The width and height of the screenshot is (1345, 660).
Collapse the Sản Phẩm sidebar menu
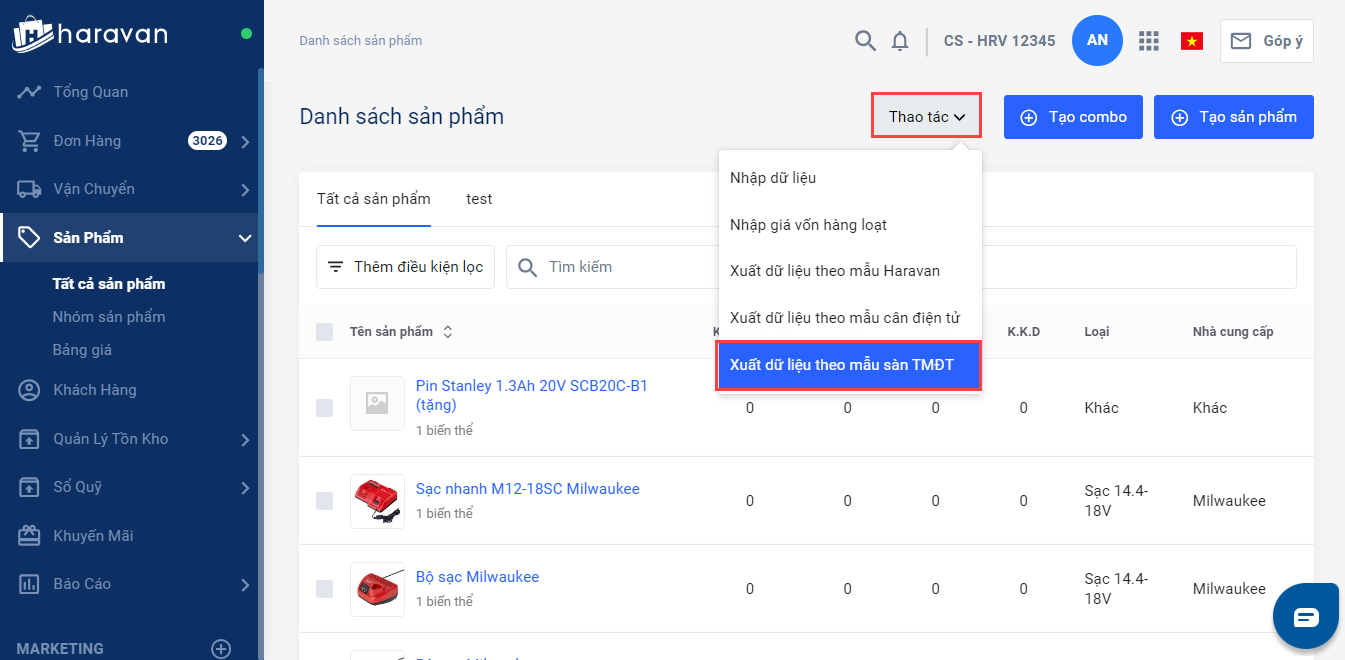tap(244, 238)
